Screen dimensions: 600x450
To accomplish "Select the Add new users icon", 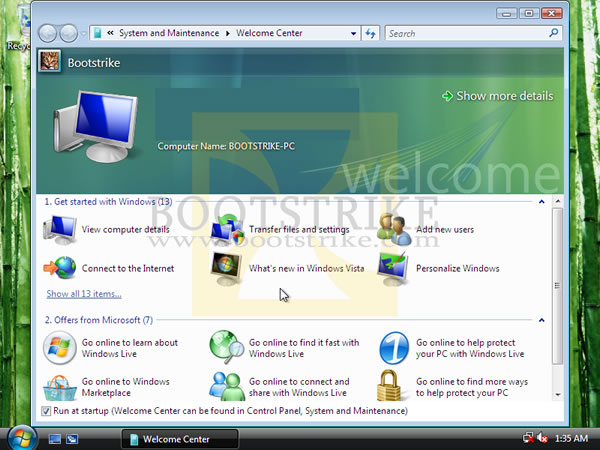I will (x=394, y=229).
